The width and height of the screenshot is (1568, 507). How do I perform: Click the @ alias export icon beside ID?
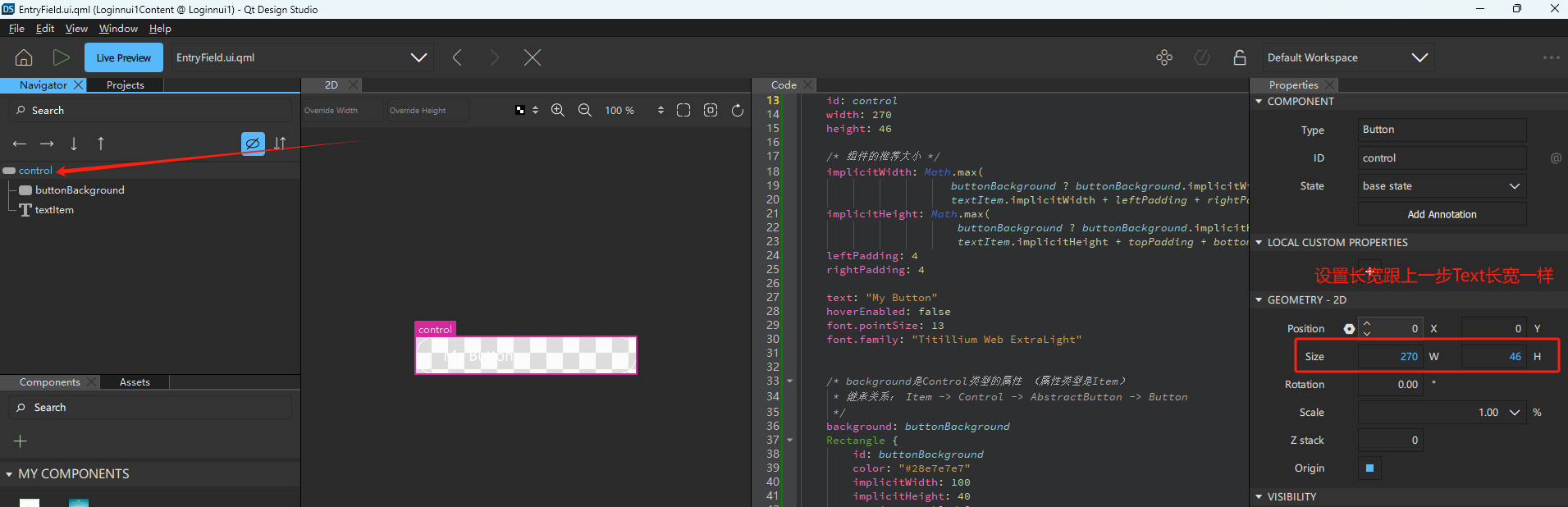point(1556,158)
